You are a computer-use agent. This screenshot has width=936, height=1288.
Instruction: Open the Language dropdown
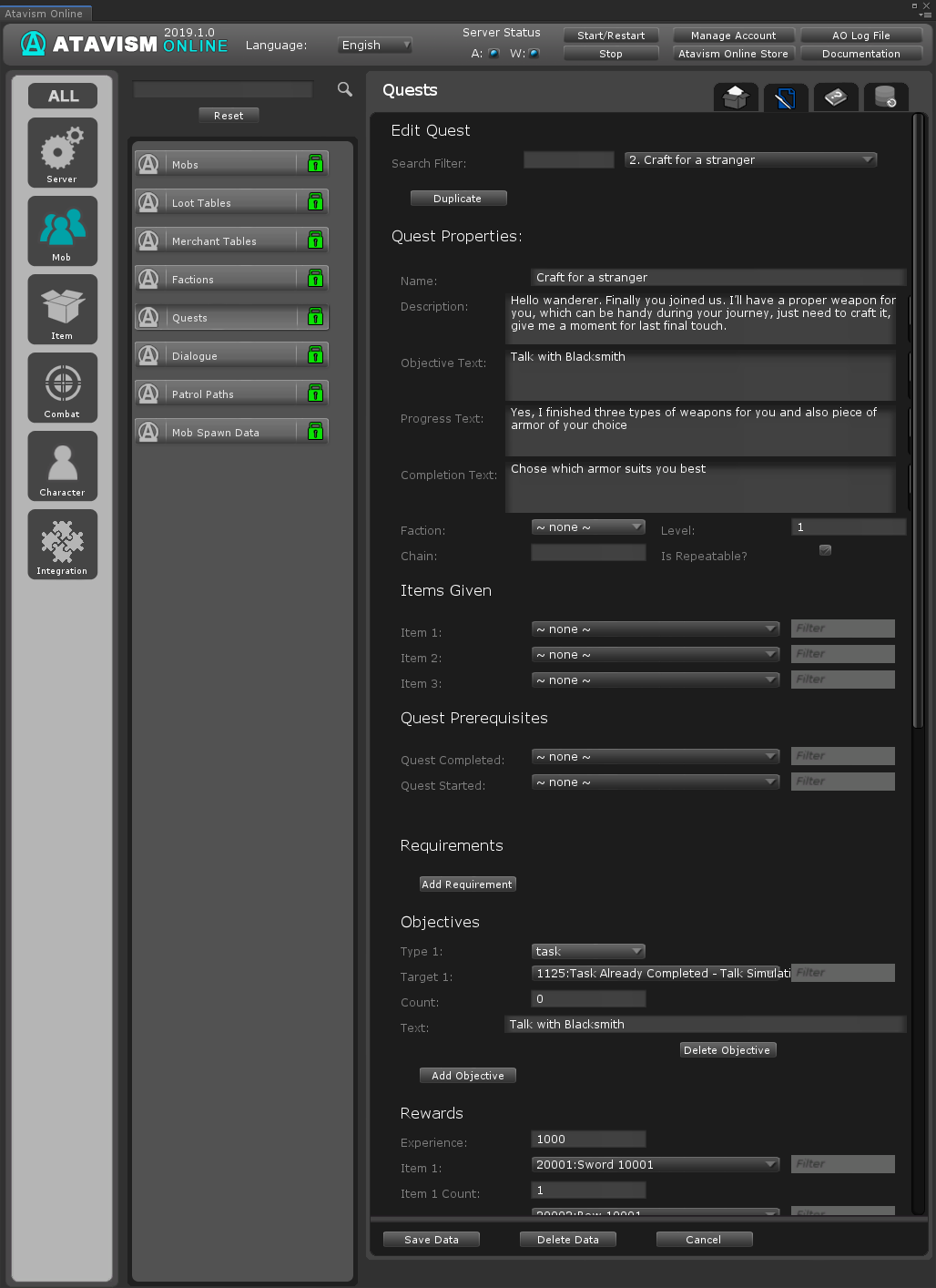coord(375,45)
